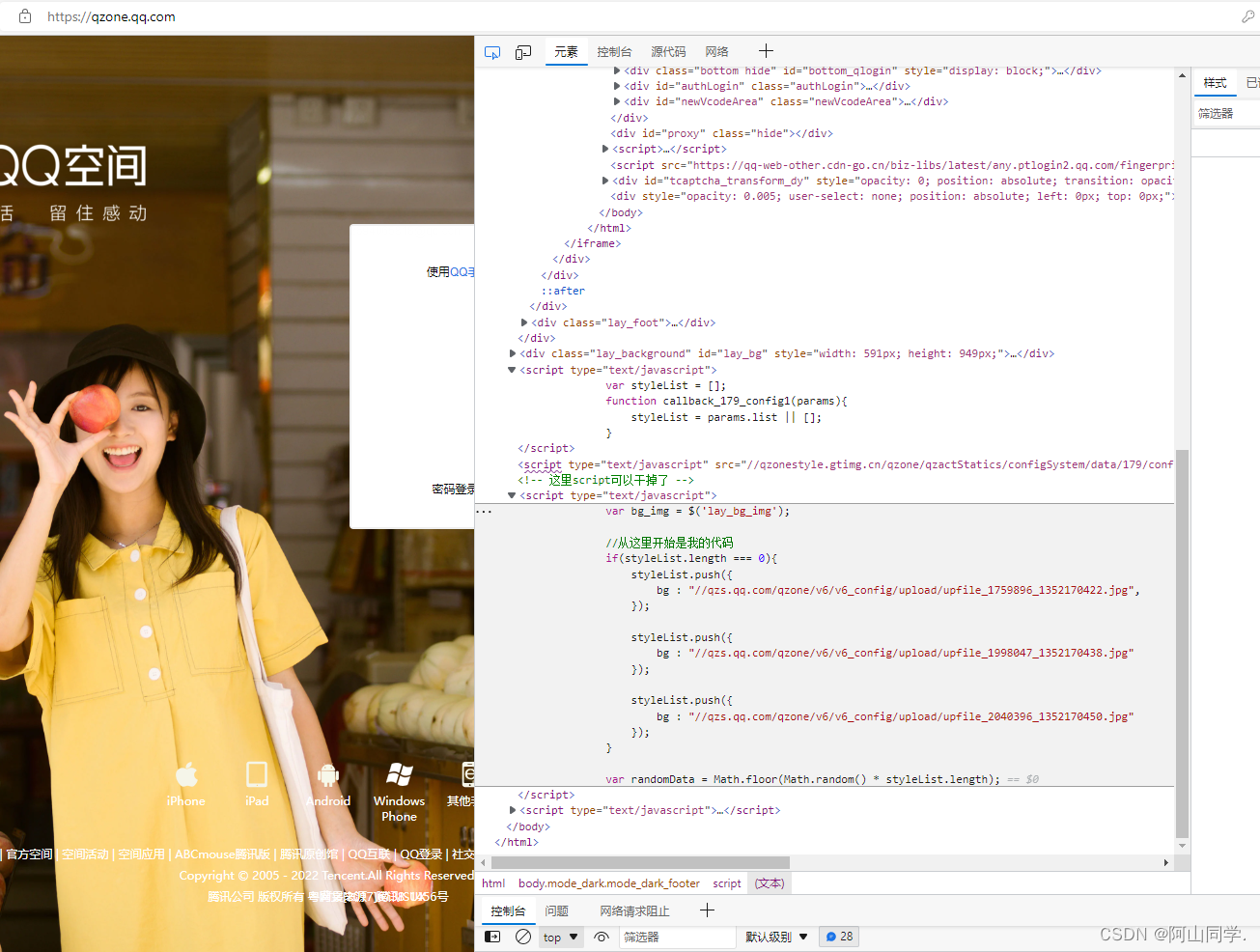
Task: Select the proxy div node row
Action: pyautogui.click(x=721, y=133)
